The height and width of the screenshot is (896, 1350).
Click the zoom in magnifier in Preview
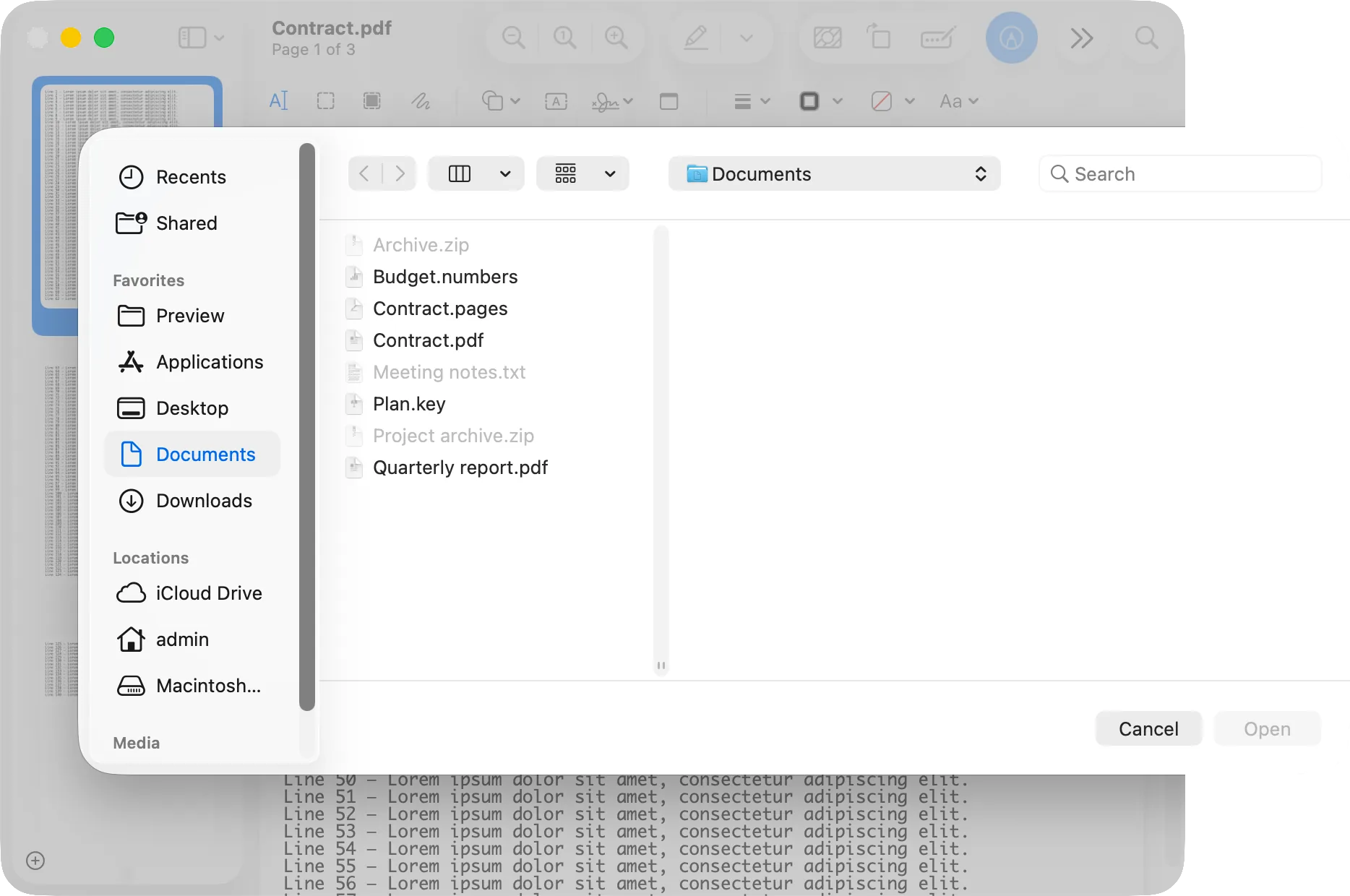[616, 38]
